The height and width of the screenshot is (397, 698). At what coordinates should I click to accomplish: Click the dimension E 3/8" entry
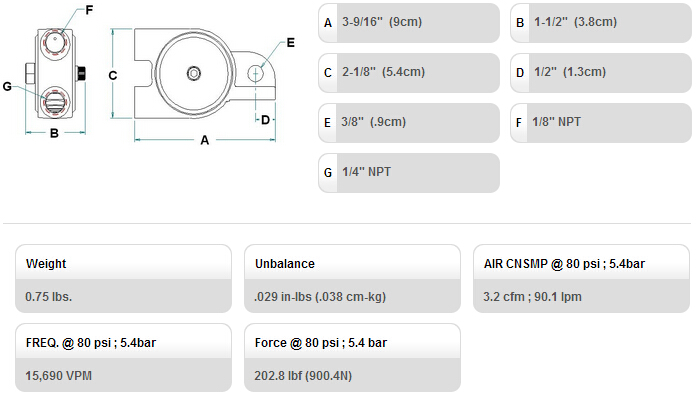pyautogui.click(x=409, y=123)
